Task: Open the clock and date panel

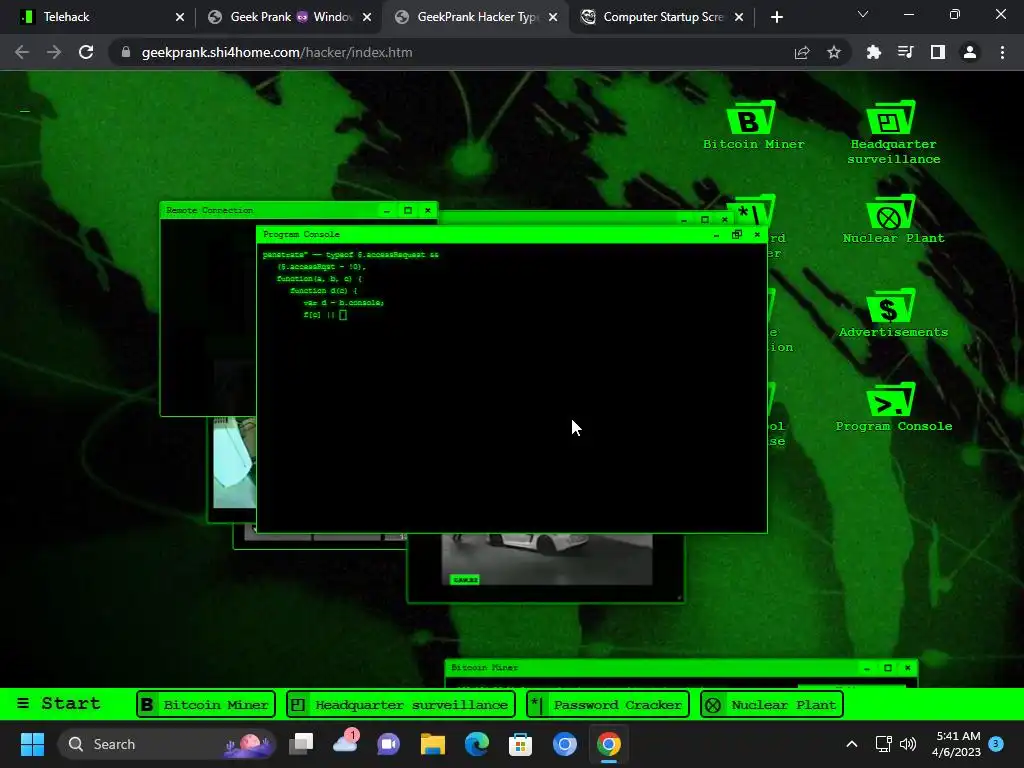Action: (957, 744)
